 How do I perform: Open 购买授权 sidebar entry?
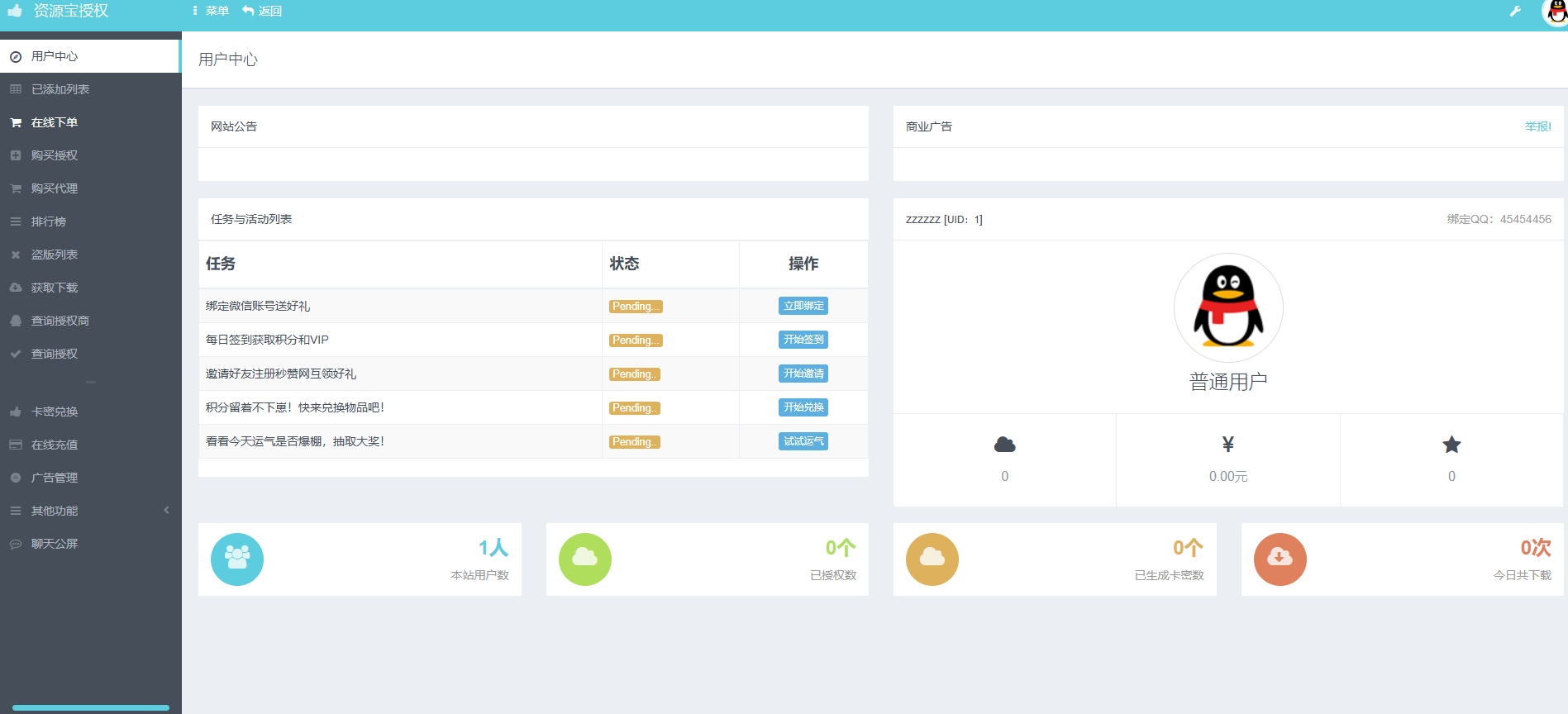(91, 155)
